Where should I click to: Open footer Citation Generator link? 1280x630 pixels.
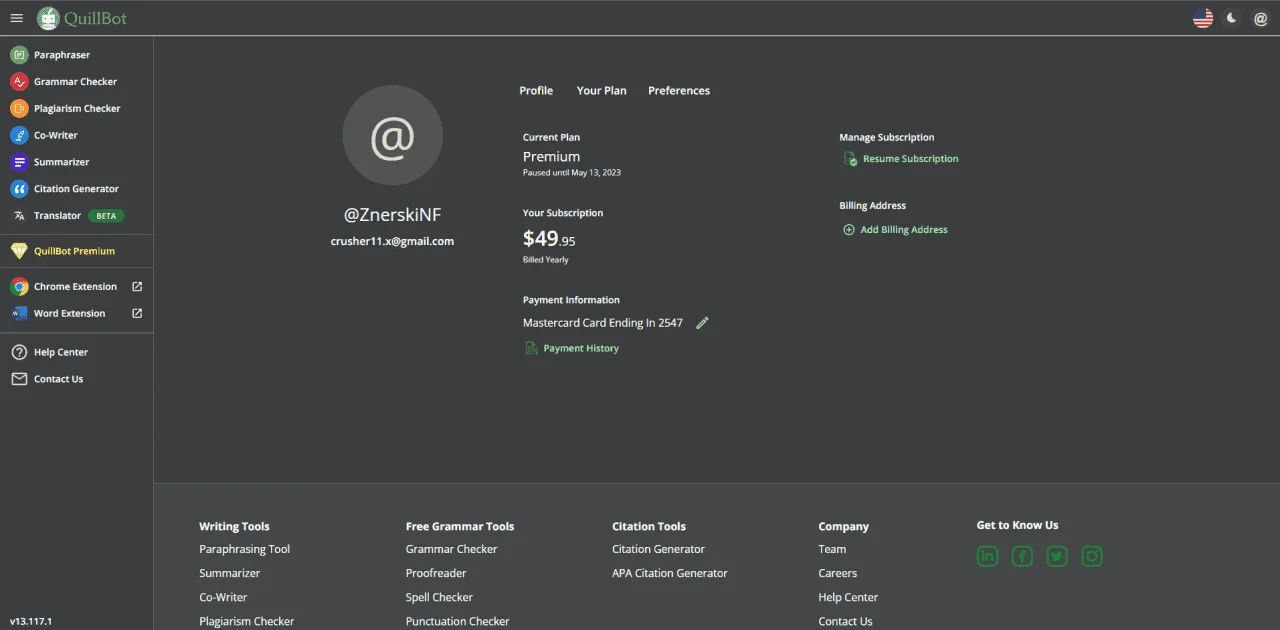[x=658, y=549]
